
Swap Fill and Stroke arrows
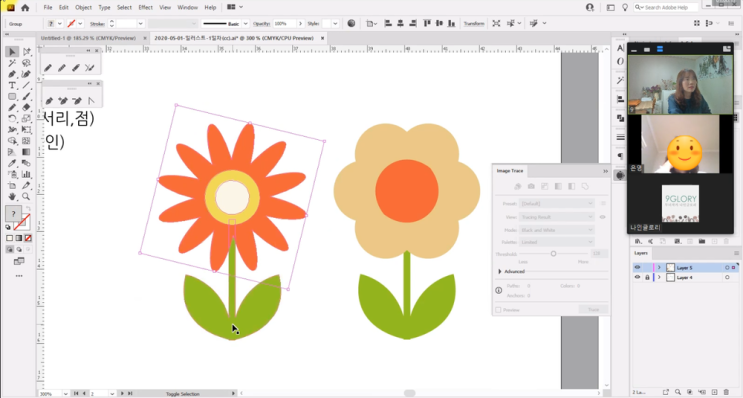coord(28,209)
